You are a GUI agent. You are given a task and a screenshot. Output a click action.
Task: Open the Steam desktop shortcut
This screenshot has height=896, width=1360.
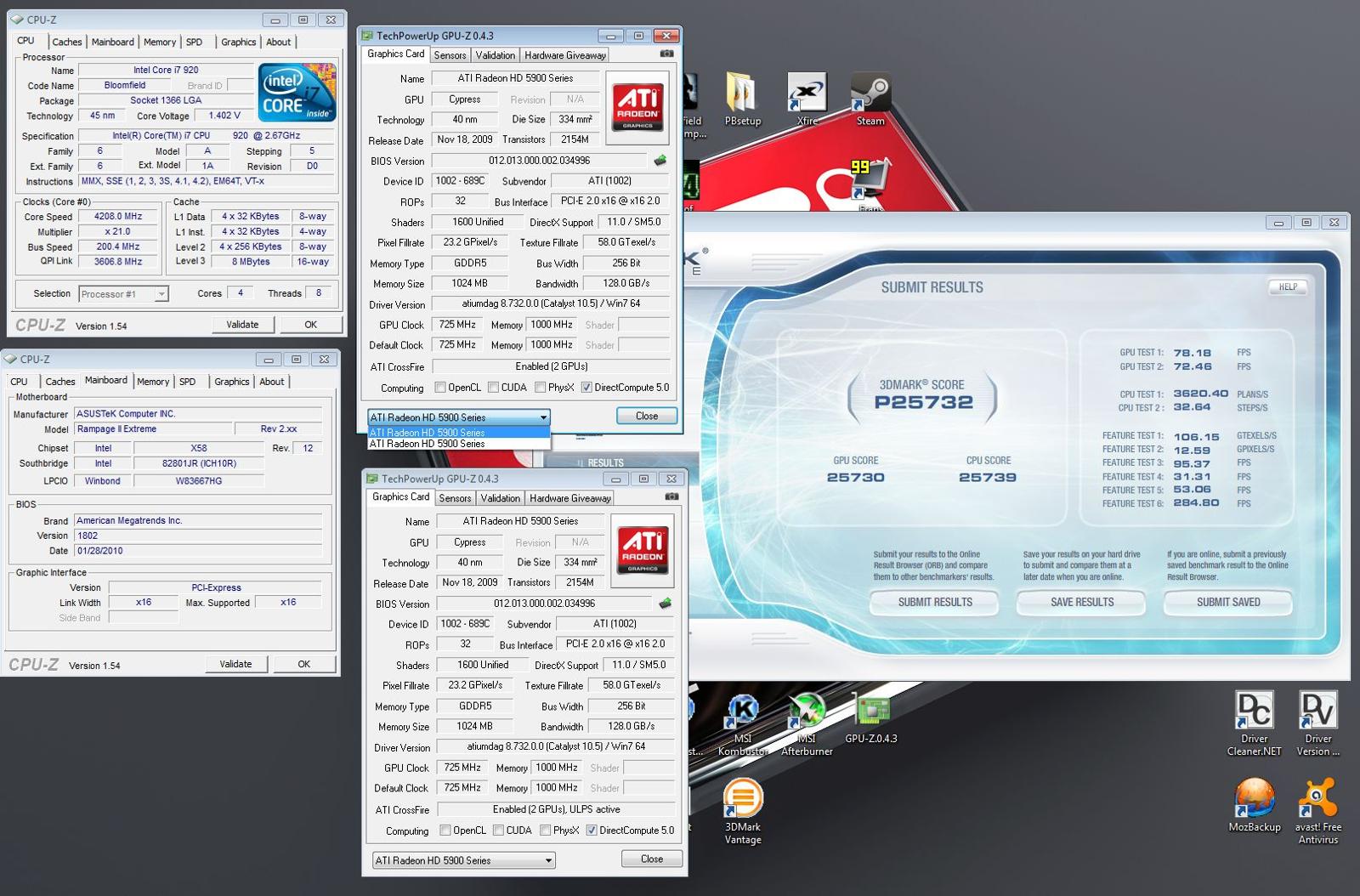pos(870,99)
